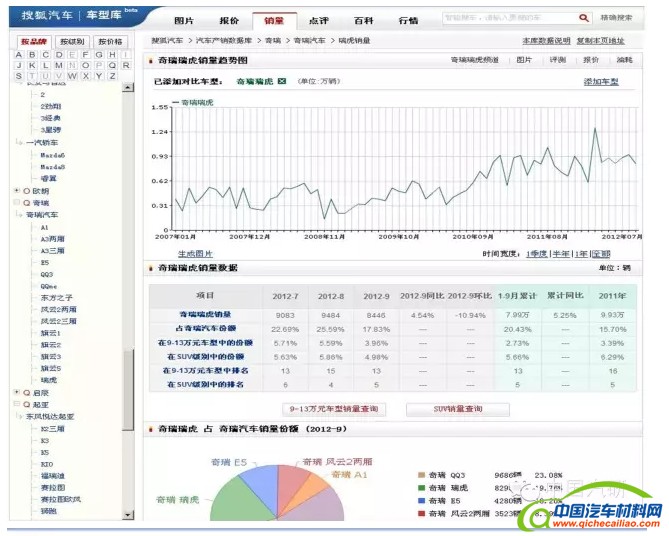Filter brands by letter K
This screenshot has width=669, height=536.
[x=32, y=65]
